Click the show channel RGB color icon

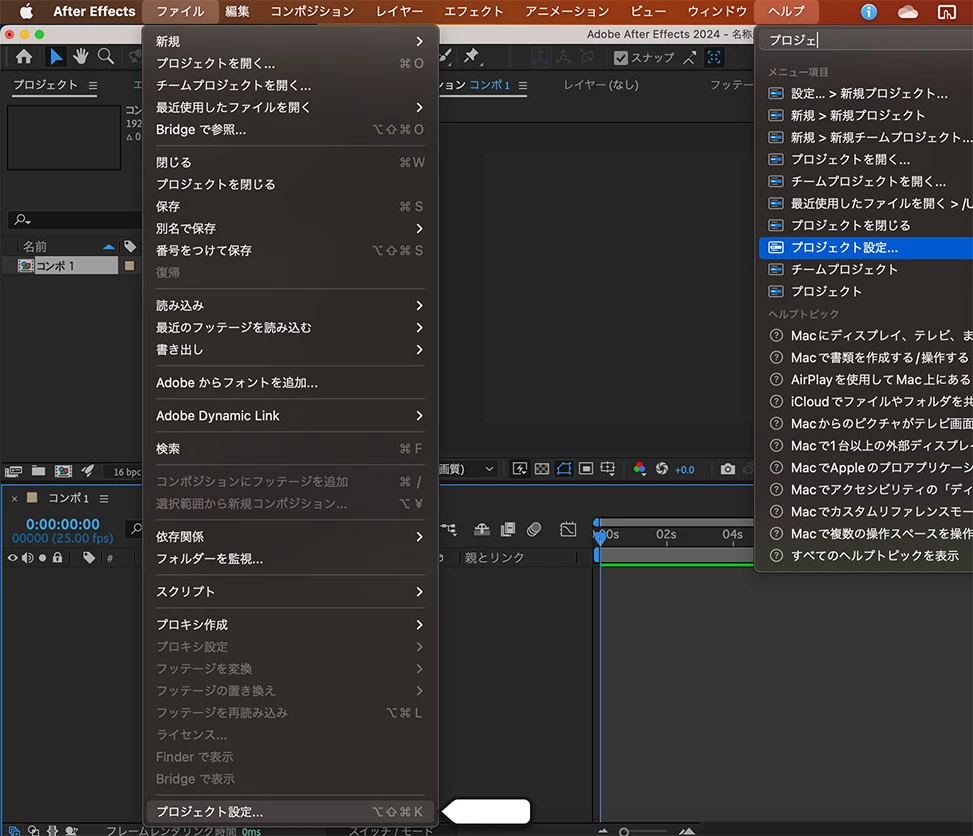pyautogui.click(x=639, y=469)
